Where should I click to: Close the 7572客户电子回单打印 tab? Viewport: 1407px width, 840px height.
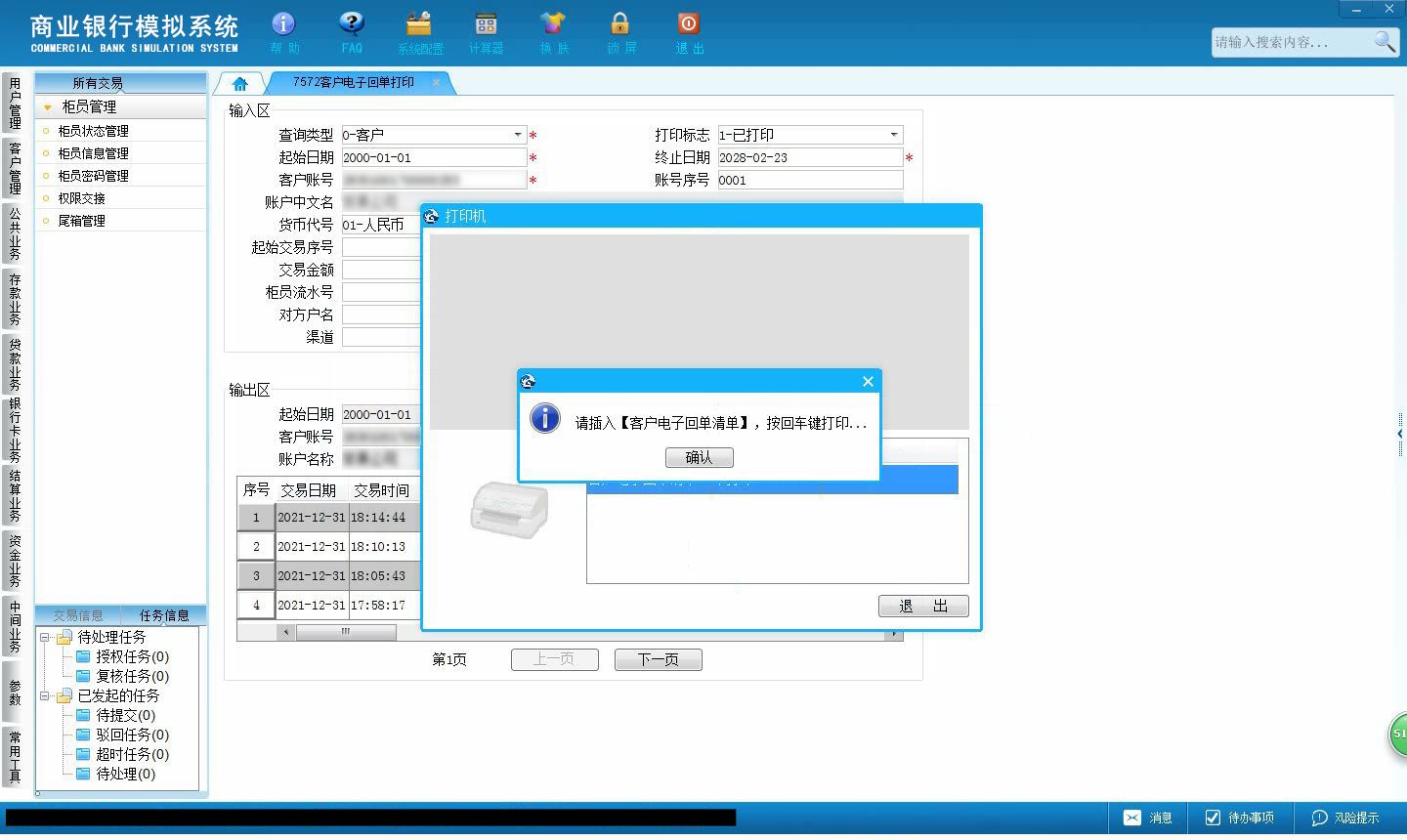(x=436, y=83)
